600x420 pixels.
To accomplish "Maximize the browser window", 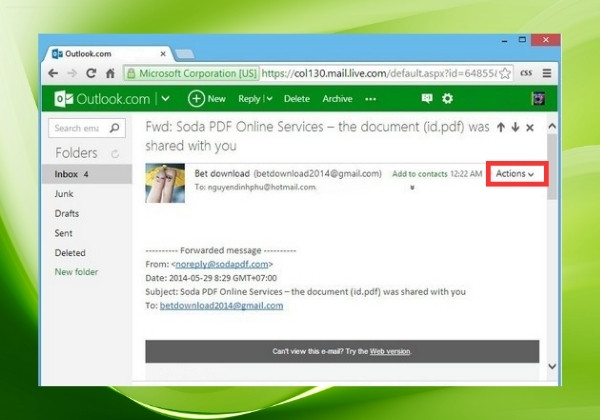I will click(x=522, y=40).
